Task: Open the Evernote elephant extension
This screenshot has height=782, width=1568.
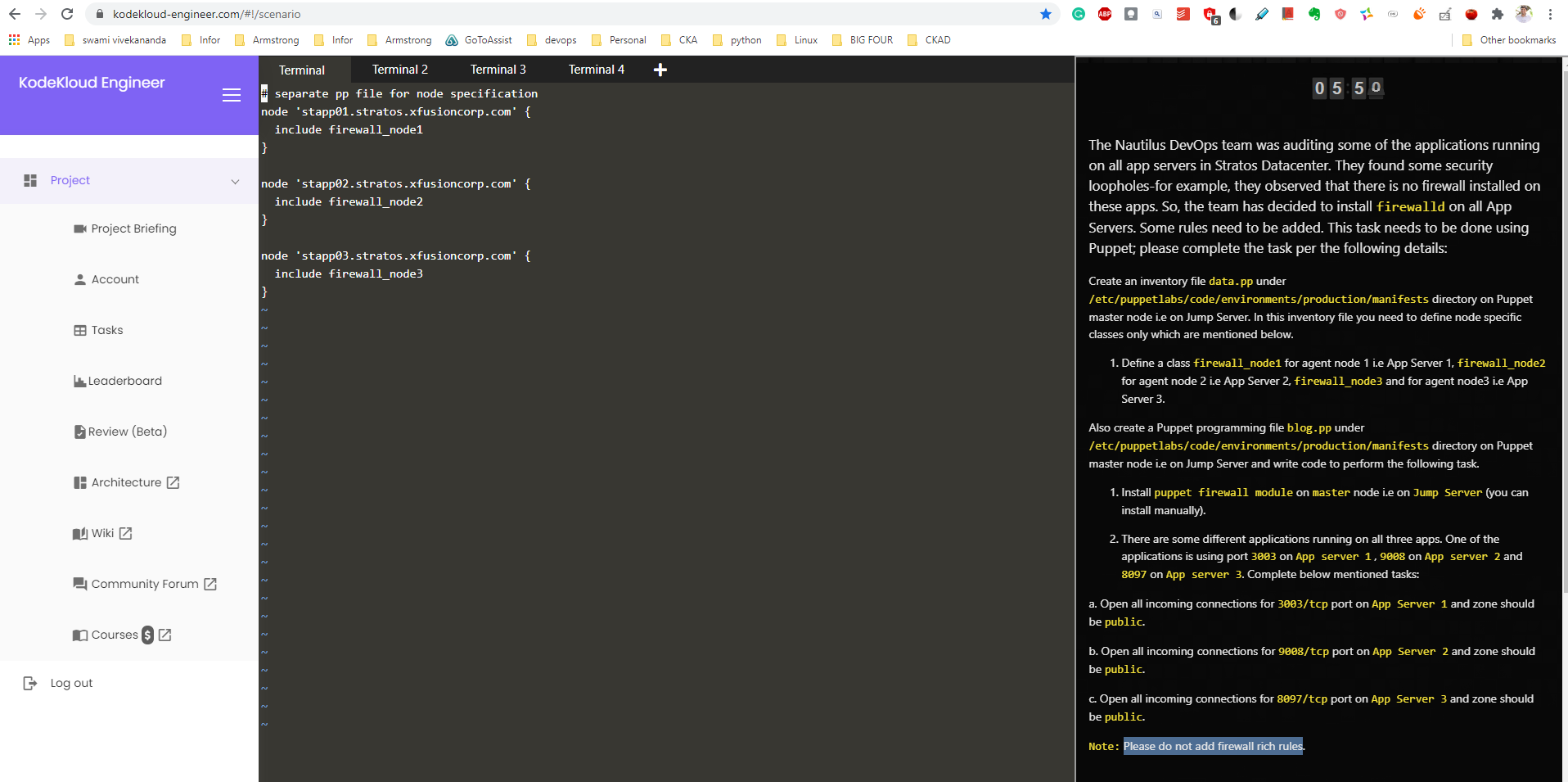Action: [x=1314, y=14]
